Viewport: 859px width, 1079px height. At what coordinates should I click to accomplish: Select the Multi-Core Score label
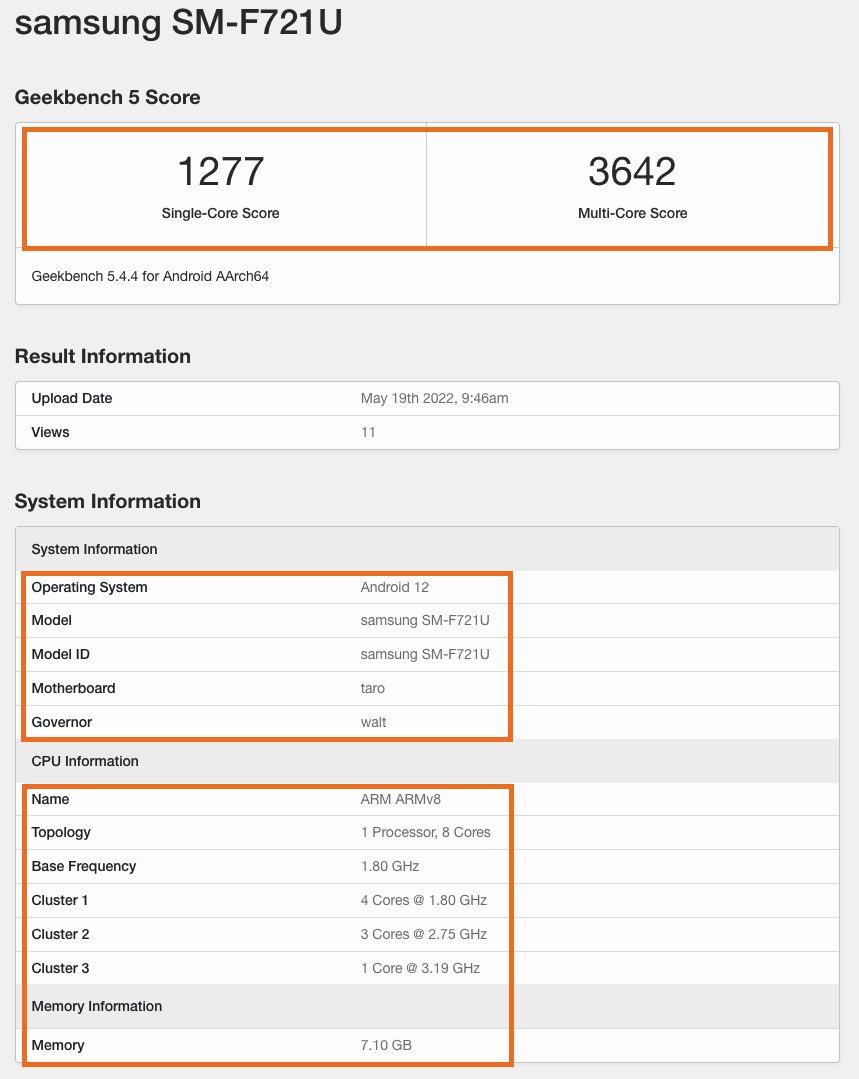click(632, 213)
